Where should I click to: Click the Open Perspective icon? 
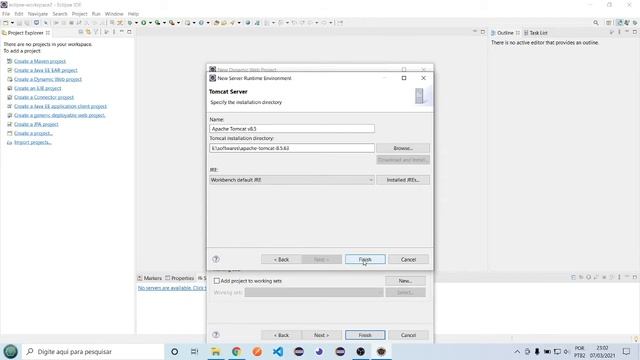coord(609,23)
